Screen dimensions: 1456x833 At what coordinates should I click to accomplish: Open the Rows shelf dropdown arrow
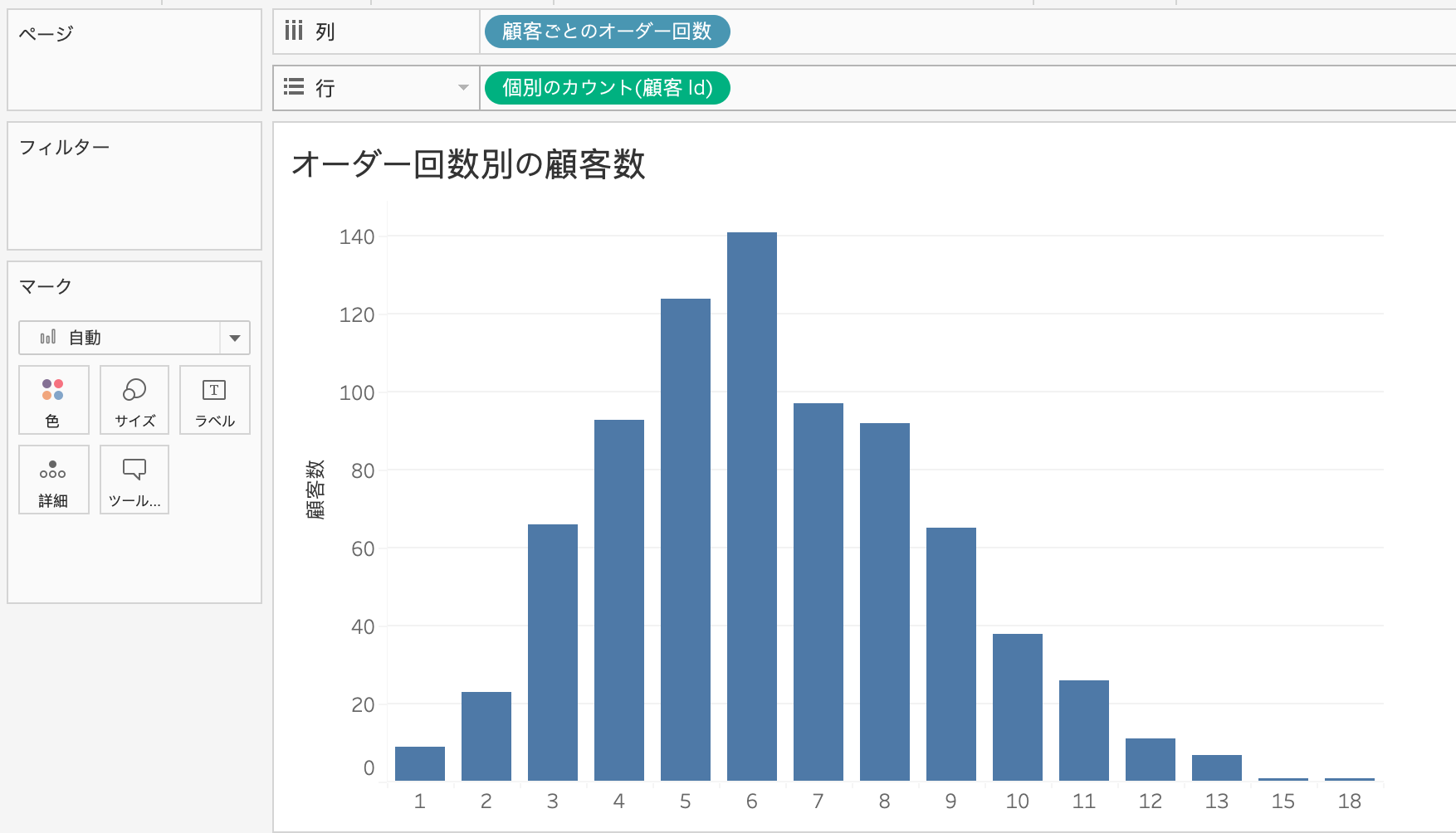point(462,87)
